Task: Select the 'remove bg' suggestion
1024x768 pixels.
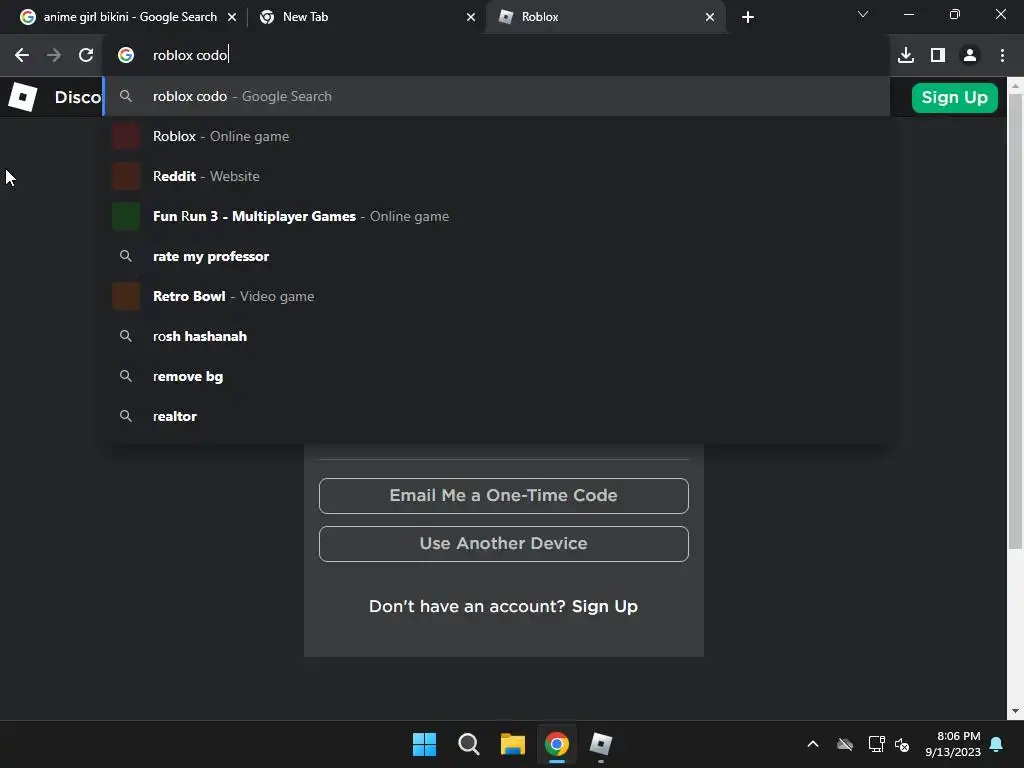Action: coord(496,376)
